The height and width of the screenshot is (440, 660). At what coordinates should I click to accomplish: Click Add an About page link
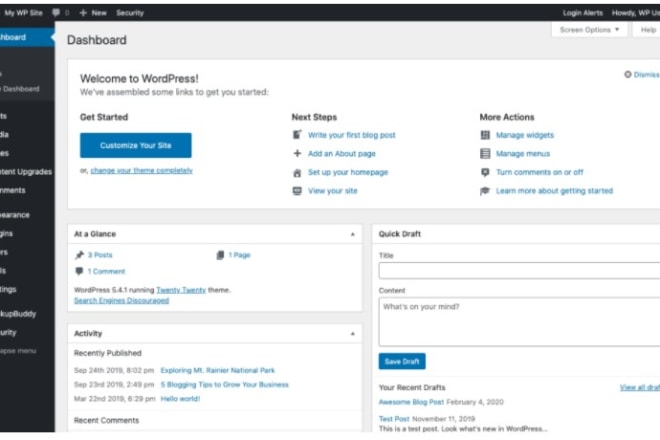[341, 153]
